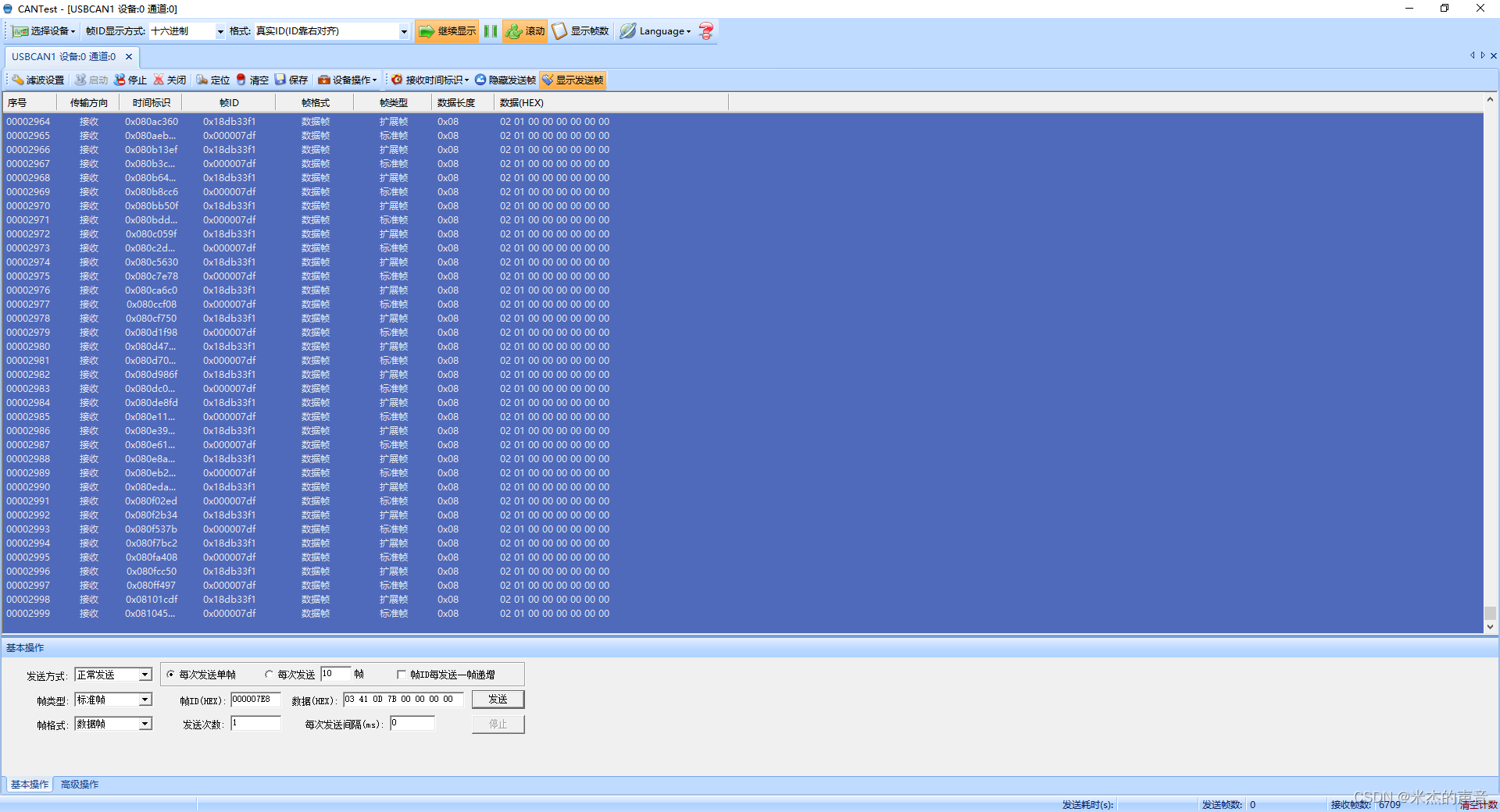The height and width of the screenshot is (812, 1500).
Task: Click frame ID 0x000007df in row 00002985
Action: tap(229, 417)
